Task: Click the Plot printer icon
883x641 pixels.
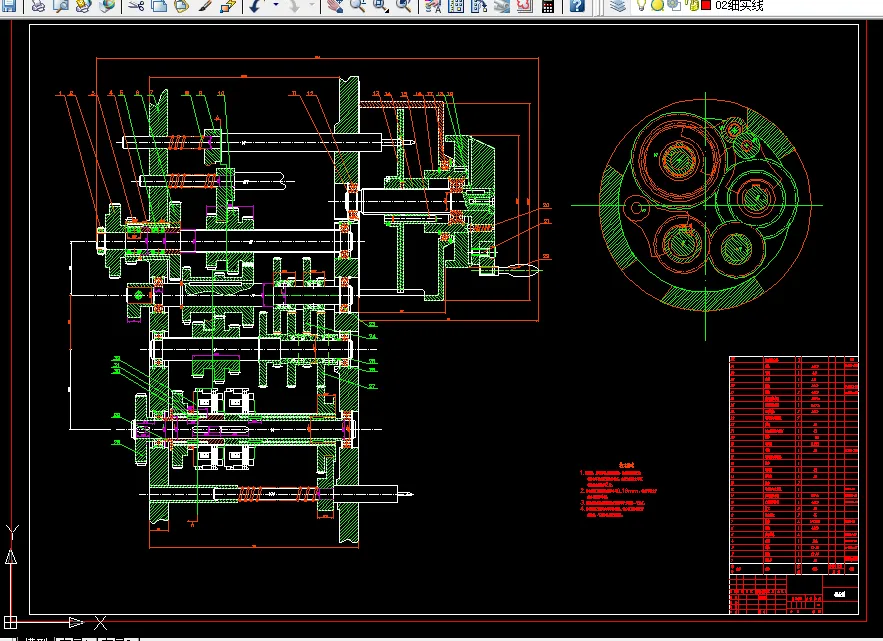Action: [x=37, y=6]
